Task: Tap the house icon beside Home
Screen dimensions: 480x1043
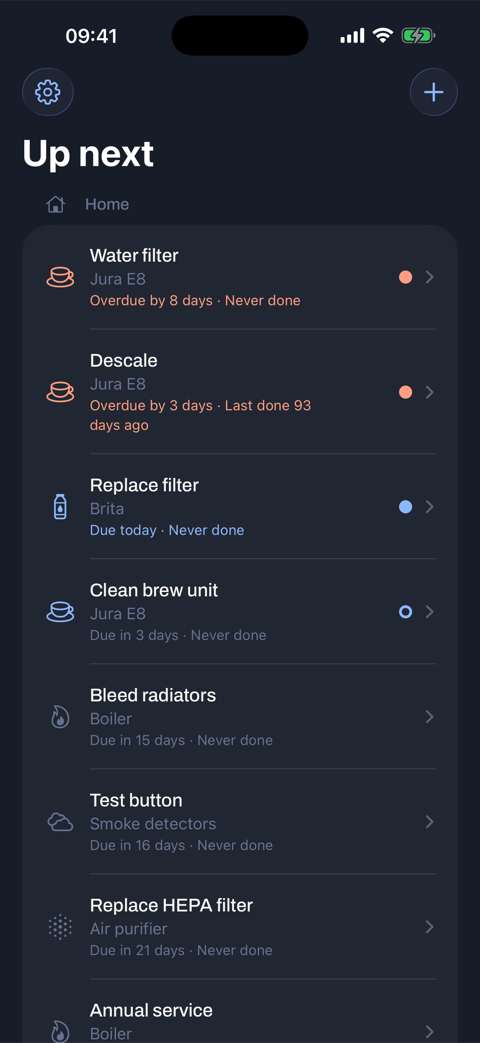Action: point(55,204)
